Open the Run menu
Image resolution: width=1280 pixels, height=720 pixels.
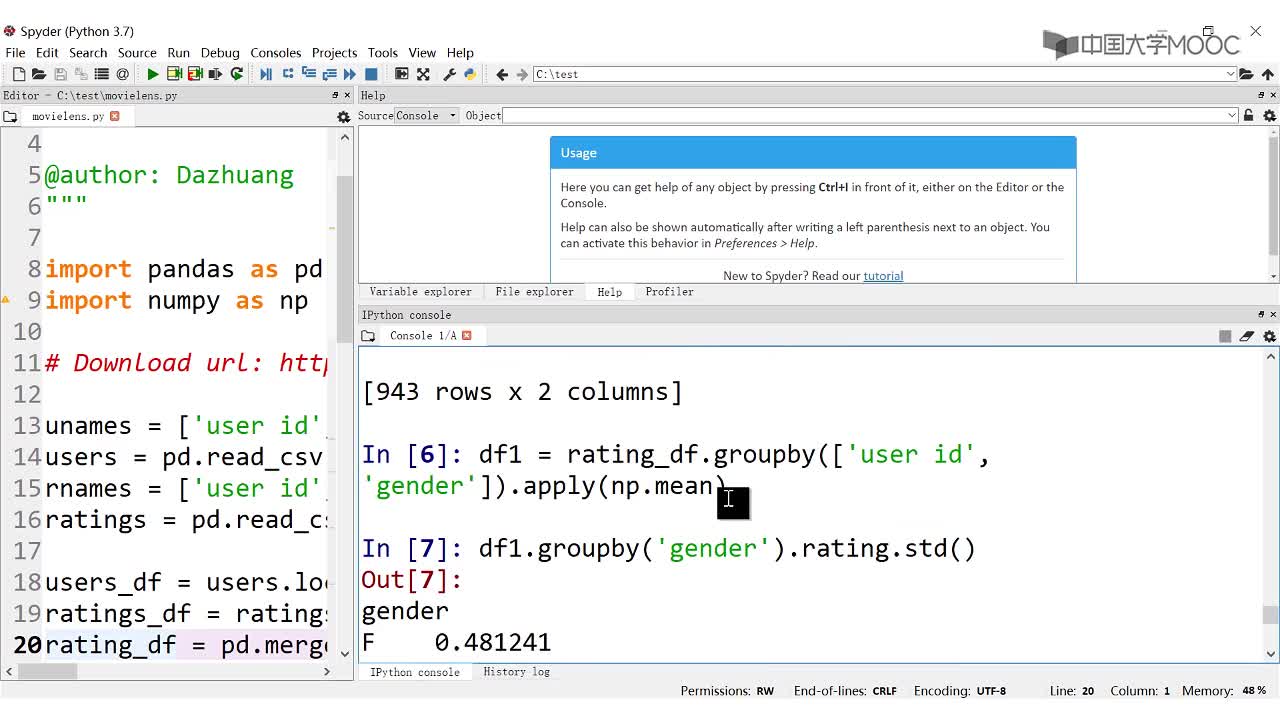pyautogui.click(x=178, y=52)
